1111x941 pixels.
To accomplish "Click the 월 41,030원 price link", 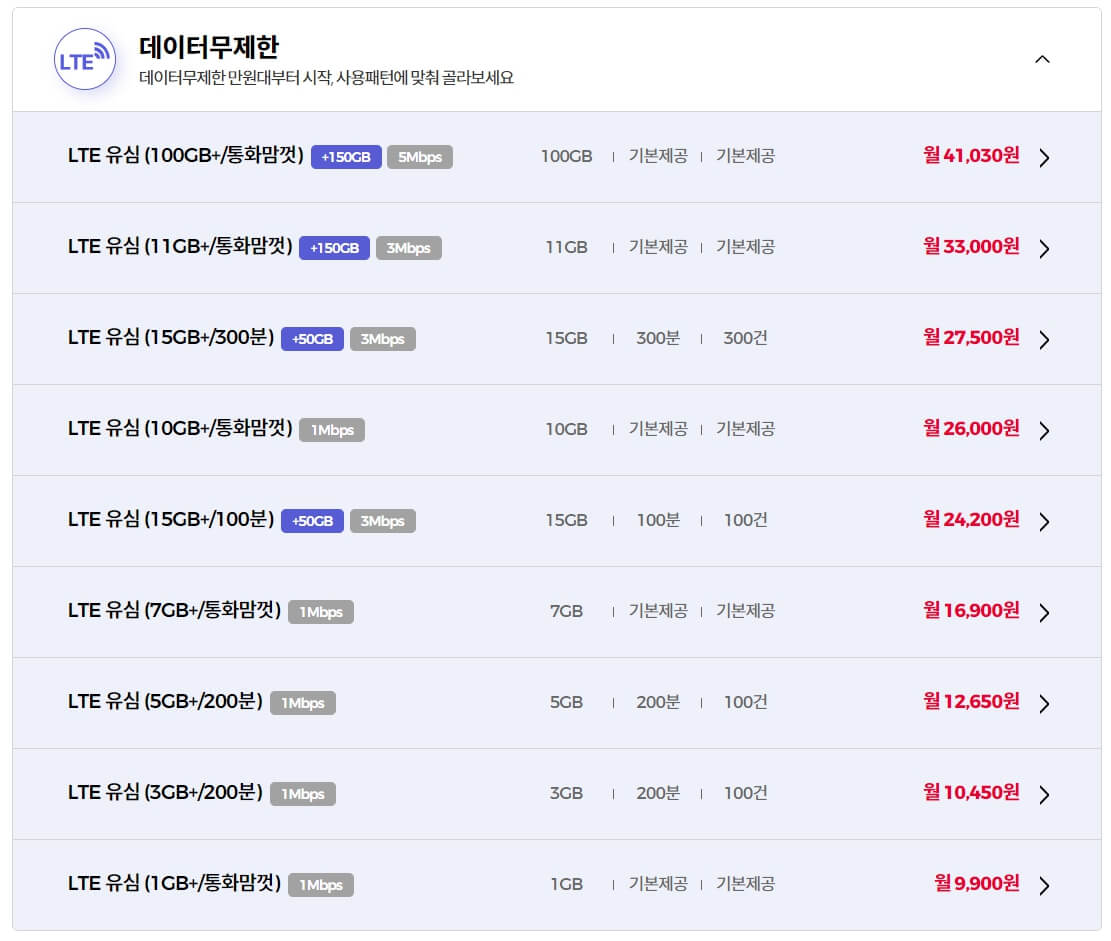I will click(x=971, y=156).
